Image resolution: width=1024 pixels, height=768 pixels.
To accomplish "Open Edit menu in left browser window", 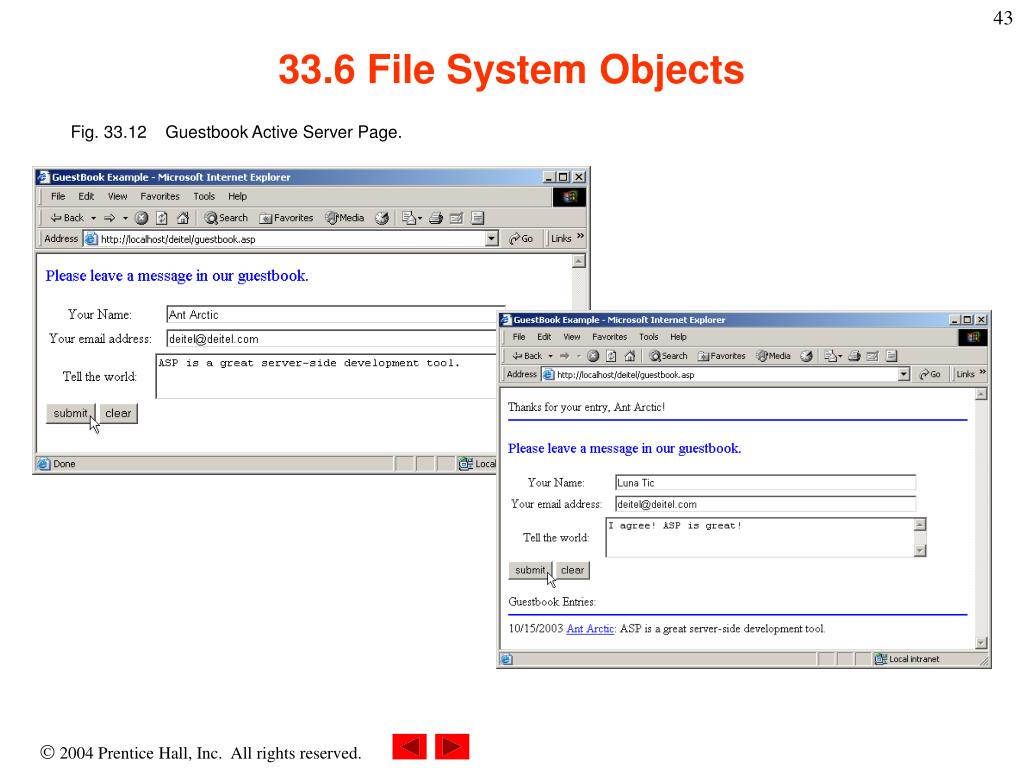I will point(86,196).
